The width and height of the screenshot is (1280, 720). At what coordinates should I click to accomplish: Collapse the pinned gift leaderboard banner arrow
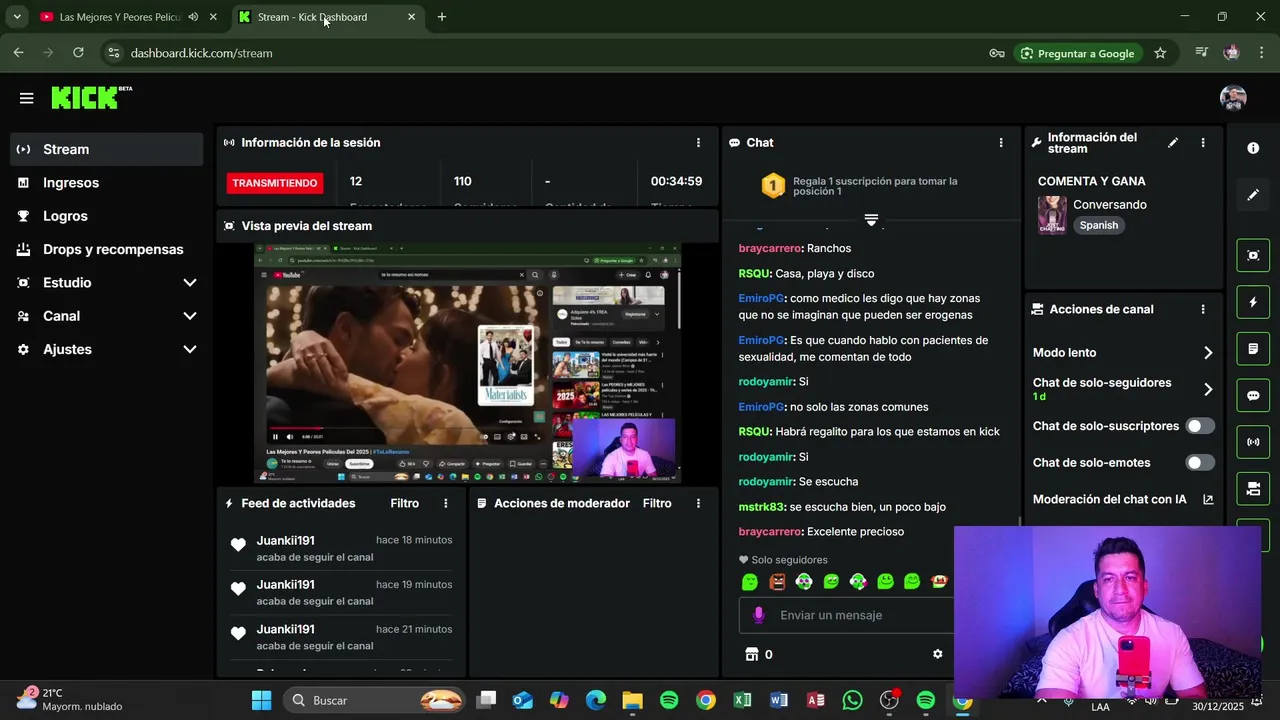871,220
